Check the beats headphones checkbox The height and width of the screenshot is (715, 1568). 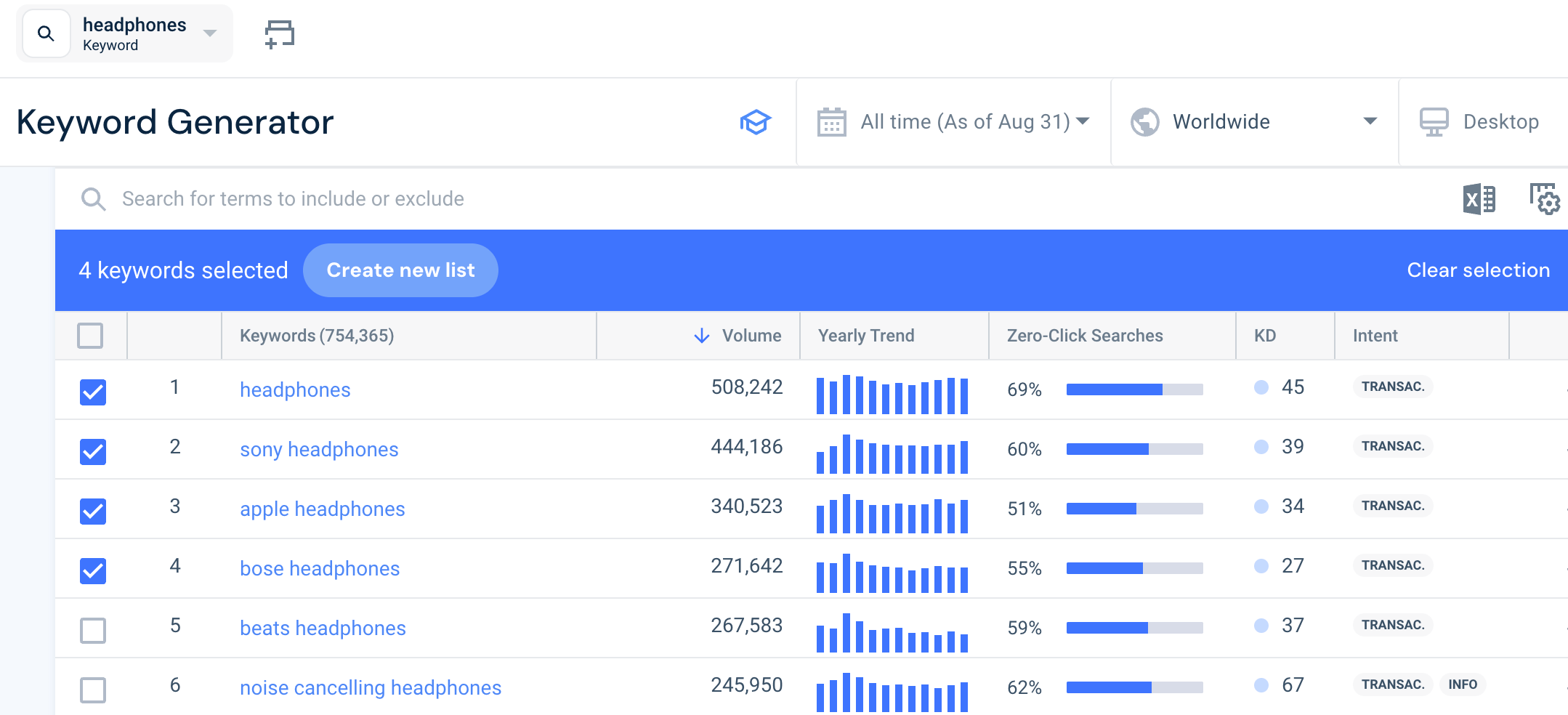[93, 631]
